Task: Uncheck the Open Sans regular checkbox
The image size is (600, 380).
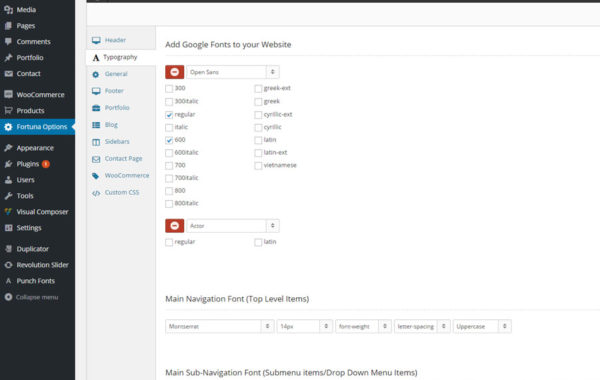Action: (x=169, y=115)
